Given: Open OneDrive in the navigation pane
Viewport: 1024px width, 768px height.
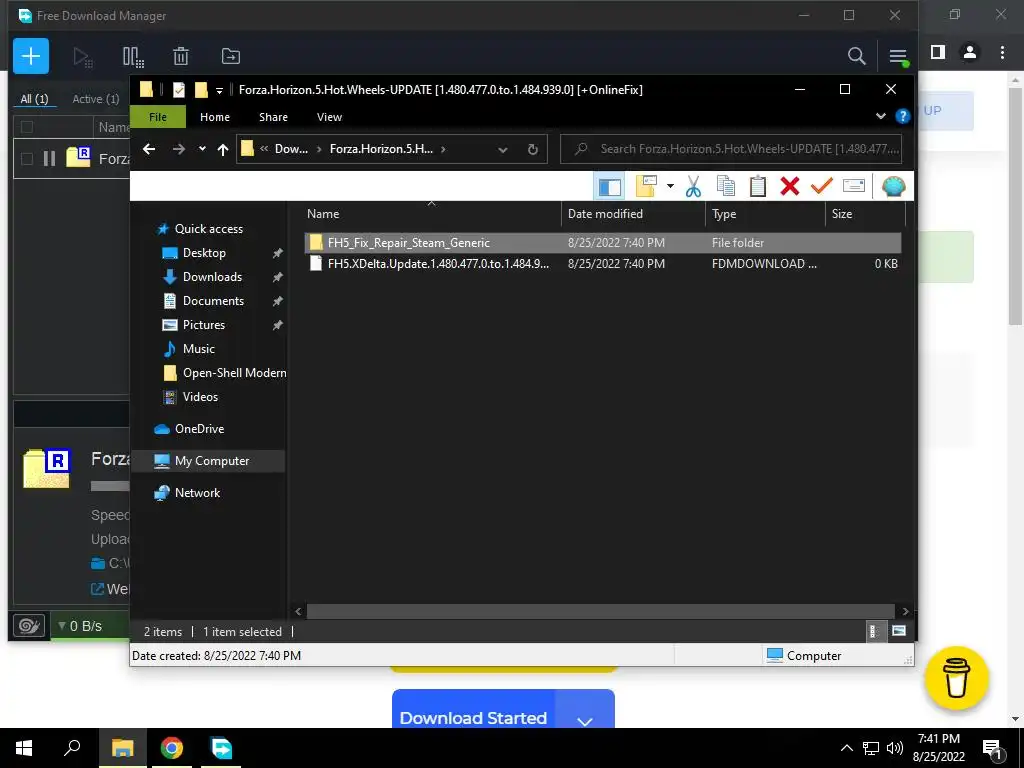Looking at the screenshot, I should [x=199, y=429].
